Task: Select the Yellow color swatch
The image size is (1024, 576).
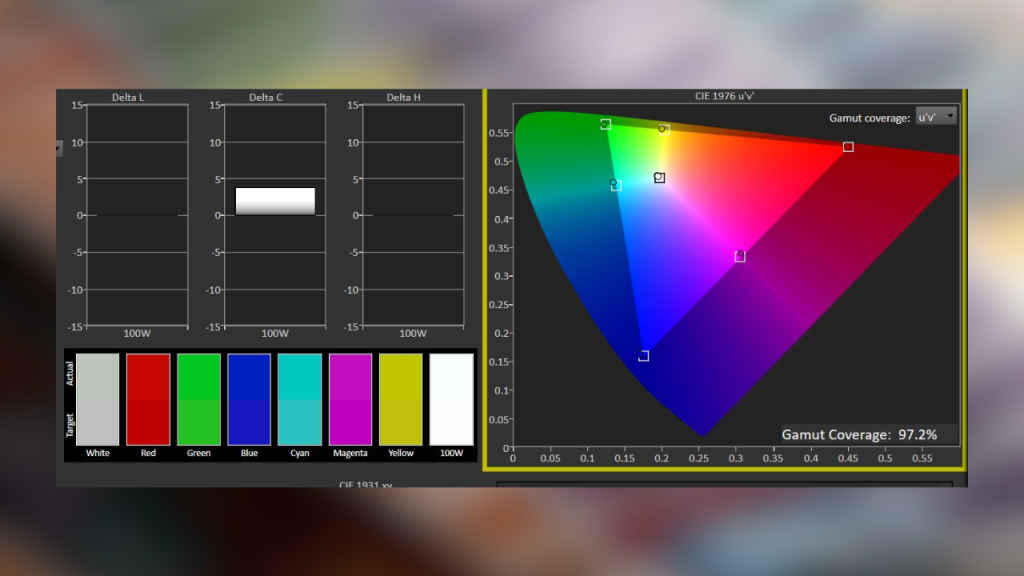Action: coord(400,399)
